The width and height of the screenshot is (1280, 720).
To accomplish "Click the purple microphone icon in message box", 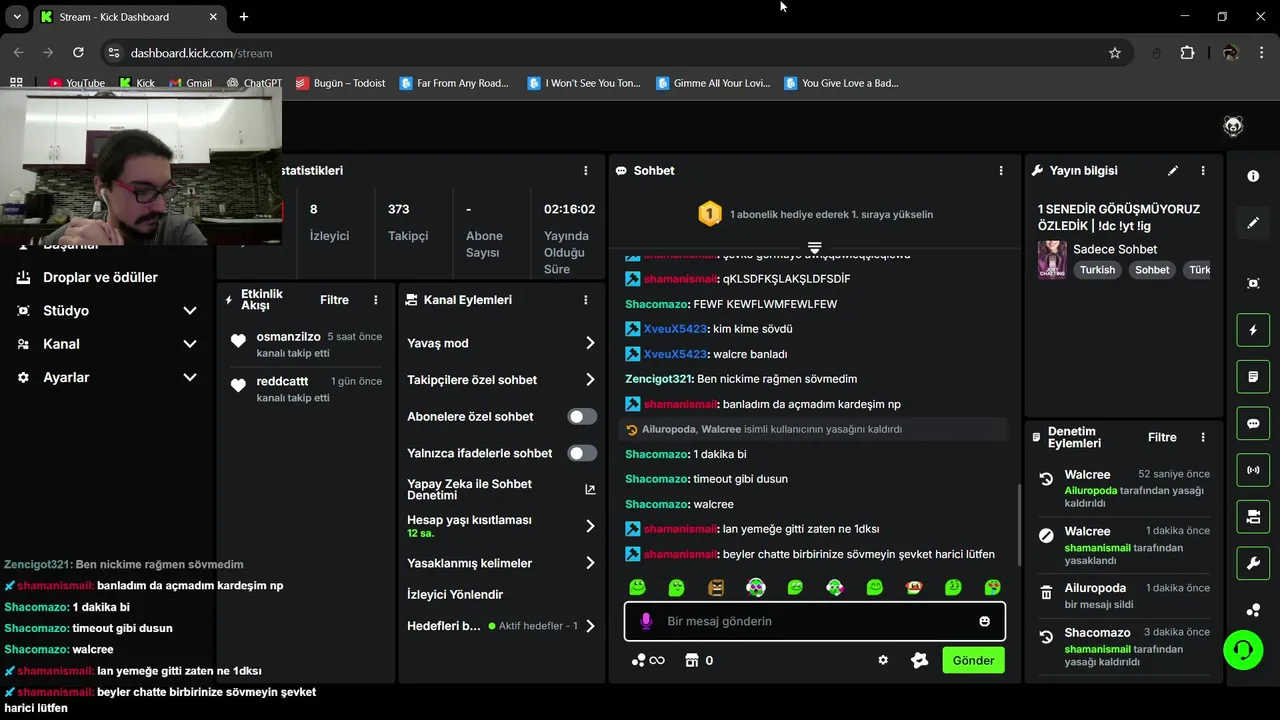I will click(646, 621).
